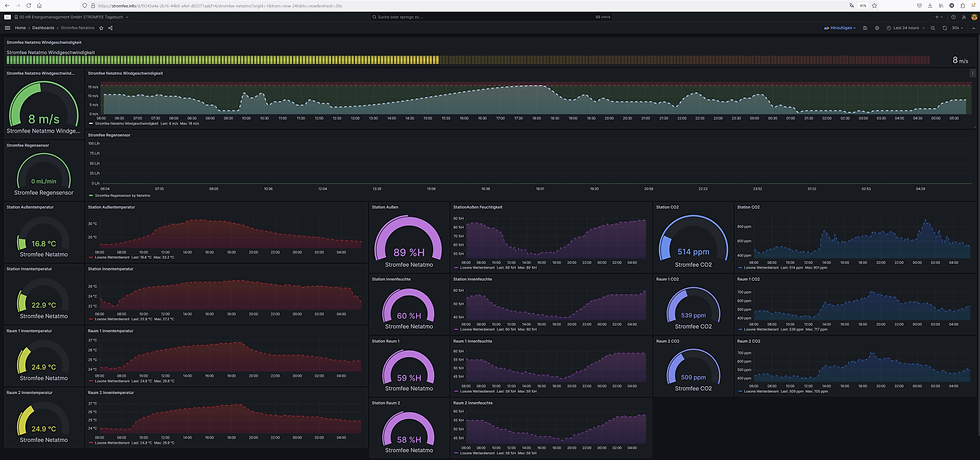Save the dashboard with the disk icon
Screen dimensions: 980x460
[865, 28]
